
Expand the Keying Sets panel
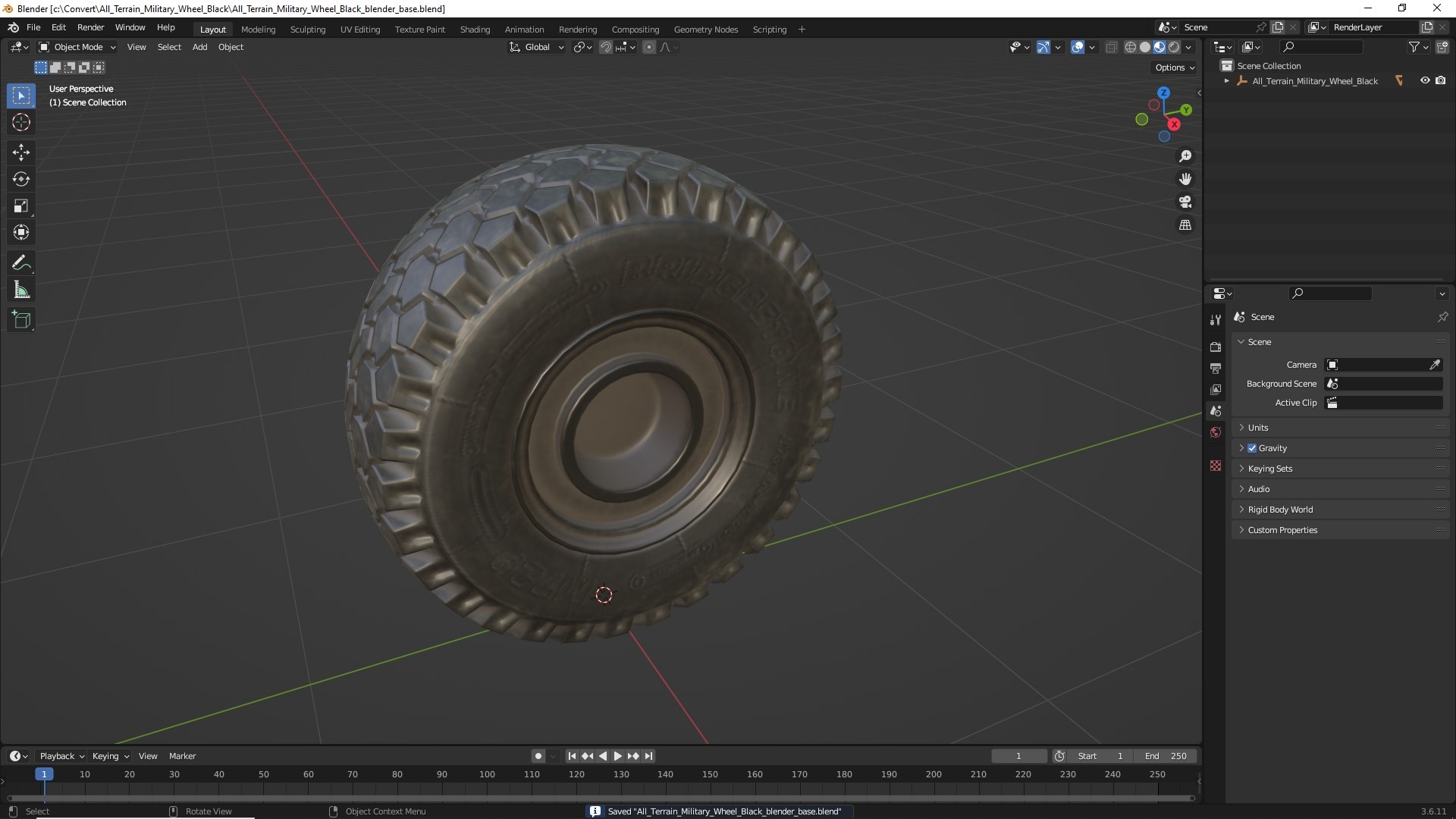1340,469
